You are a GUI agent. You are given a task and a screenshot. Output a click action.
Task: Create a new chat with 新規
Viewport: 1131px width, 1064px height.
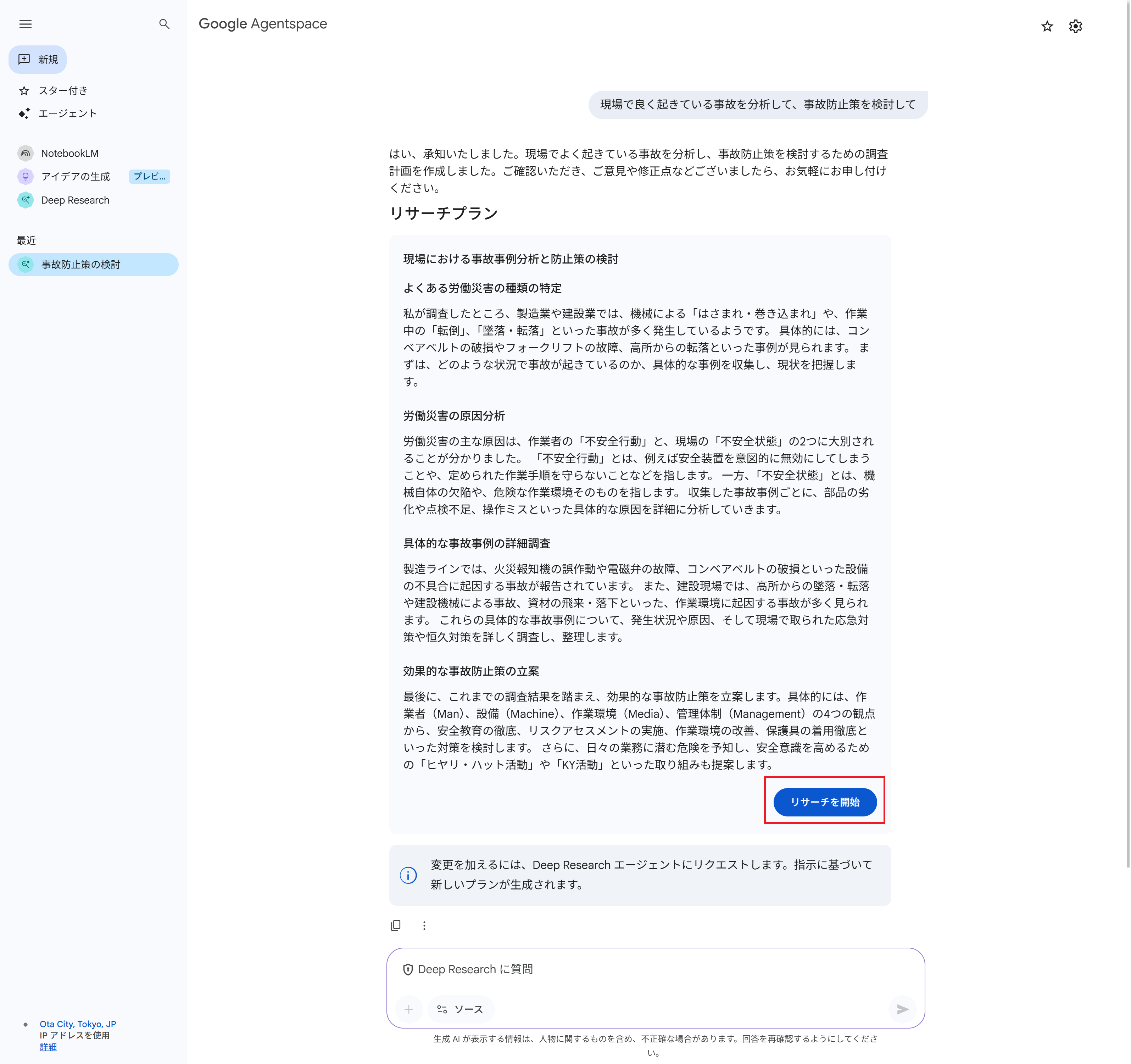(x=38, y=59)
